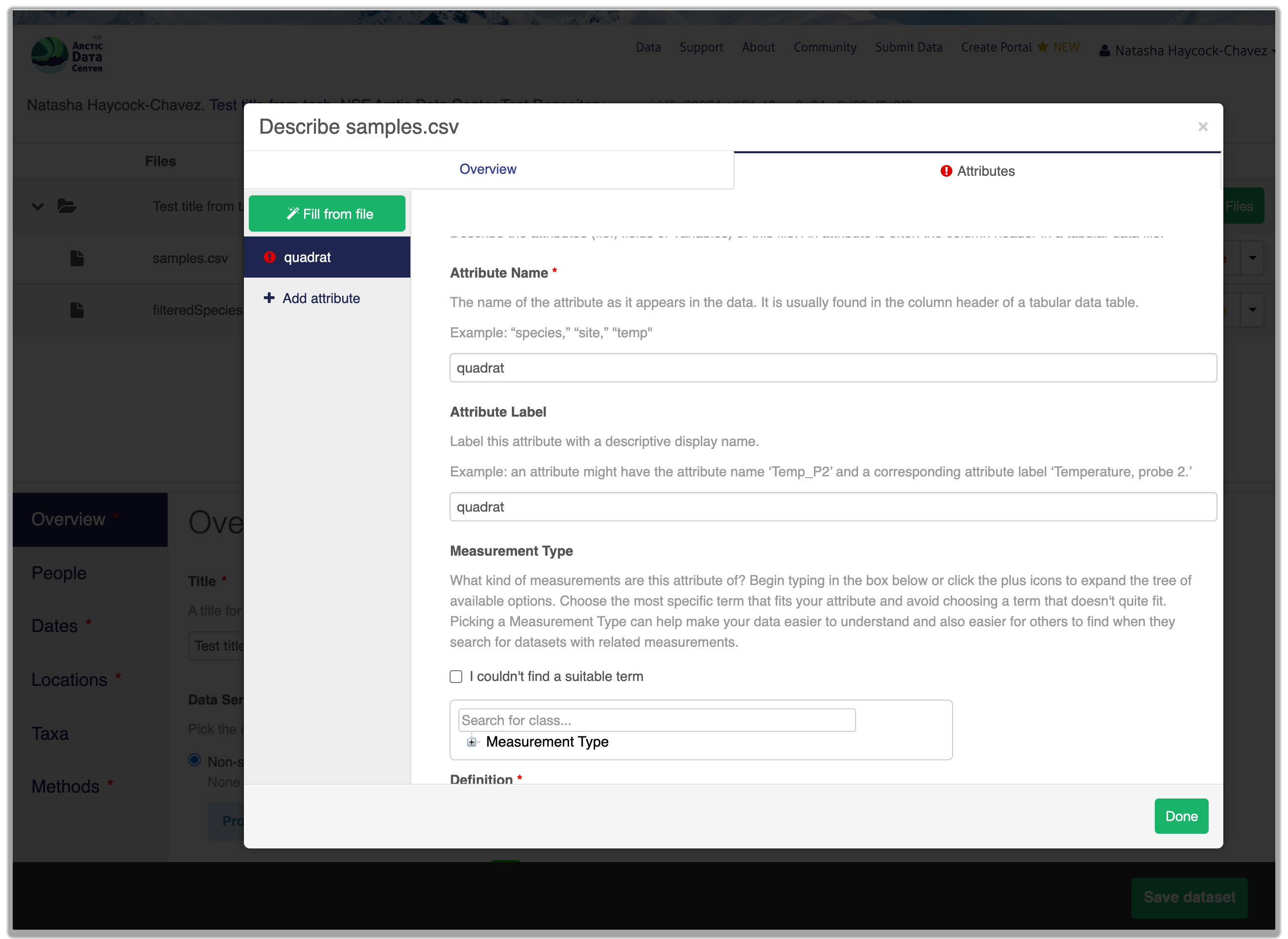Switch to the Overview tab in dialog
This screenshot has width=1288, height=939.
tap(488, 169)
